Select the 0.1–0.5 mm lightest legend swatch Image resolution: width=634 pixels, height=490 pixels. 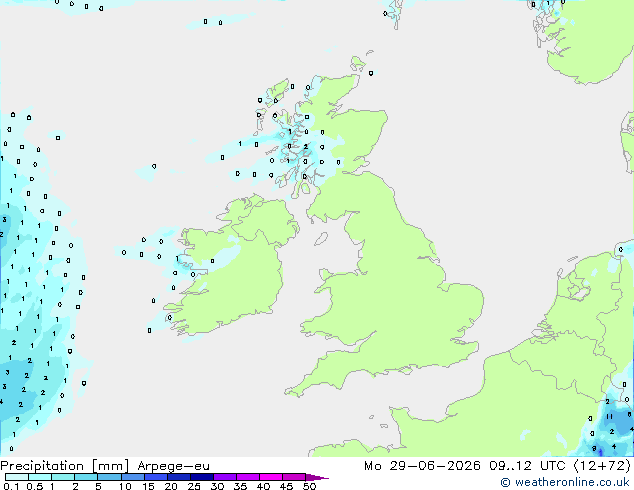pyautogui.click(x=17, y=477)
